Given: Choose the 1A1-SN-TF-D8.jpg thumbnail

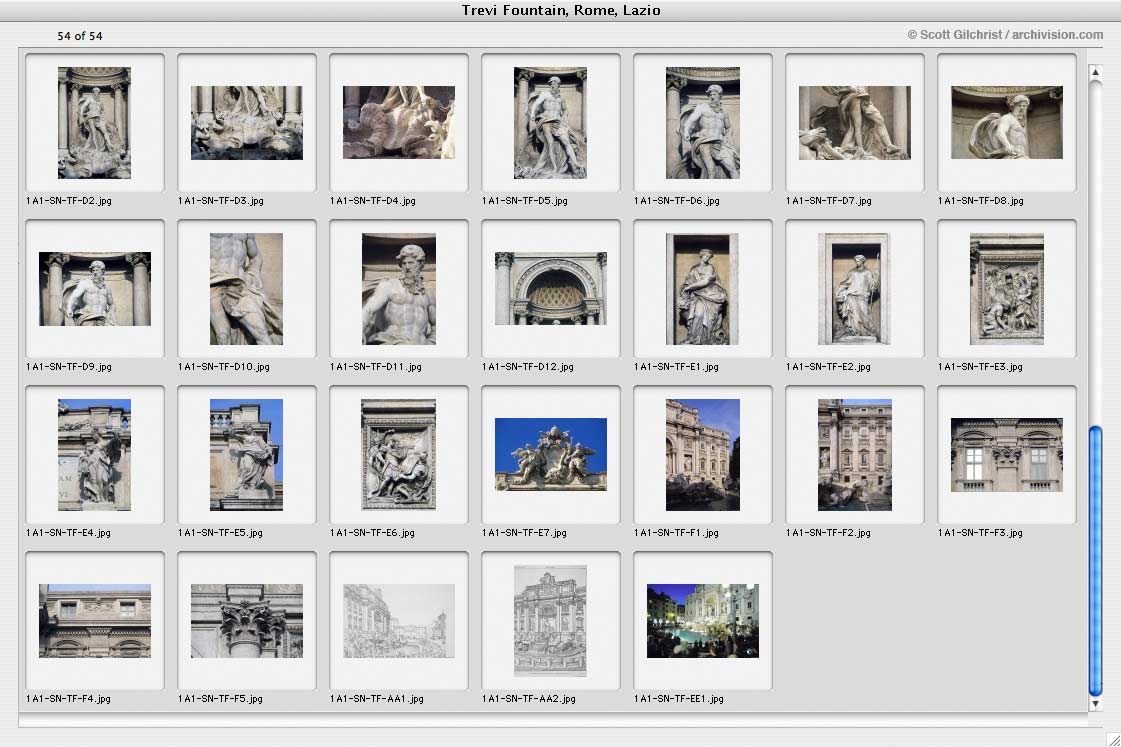Looking at the screenshot, I should click(1007, 123).
